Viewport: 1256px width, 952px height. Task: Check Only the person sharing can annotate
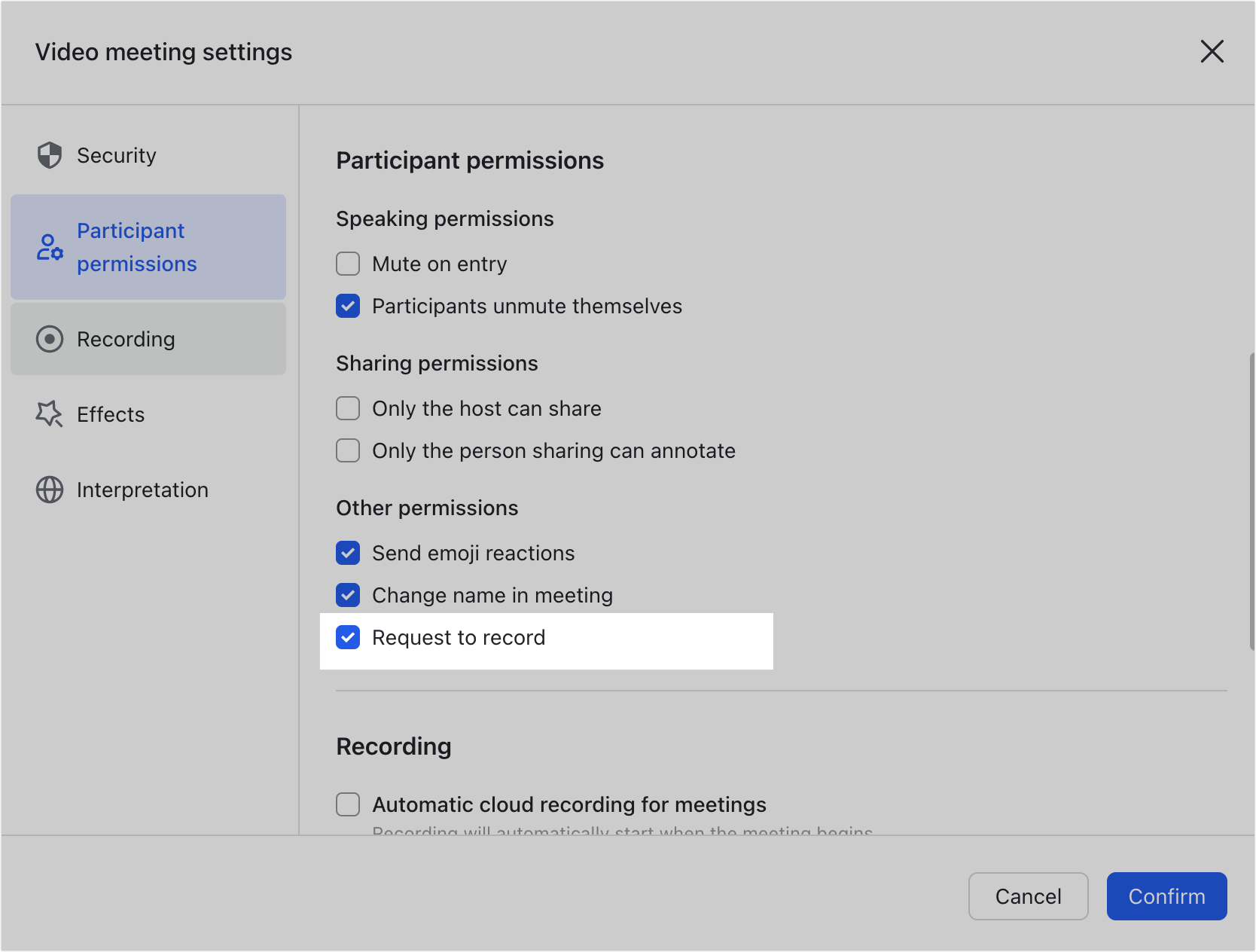click(x=348, y=450)
